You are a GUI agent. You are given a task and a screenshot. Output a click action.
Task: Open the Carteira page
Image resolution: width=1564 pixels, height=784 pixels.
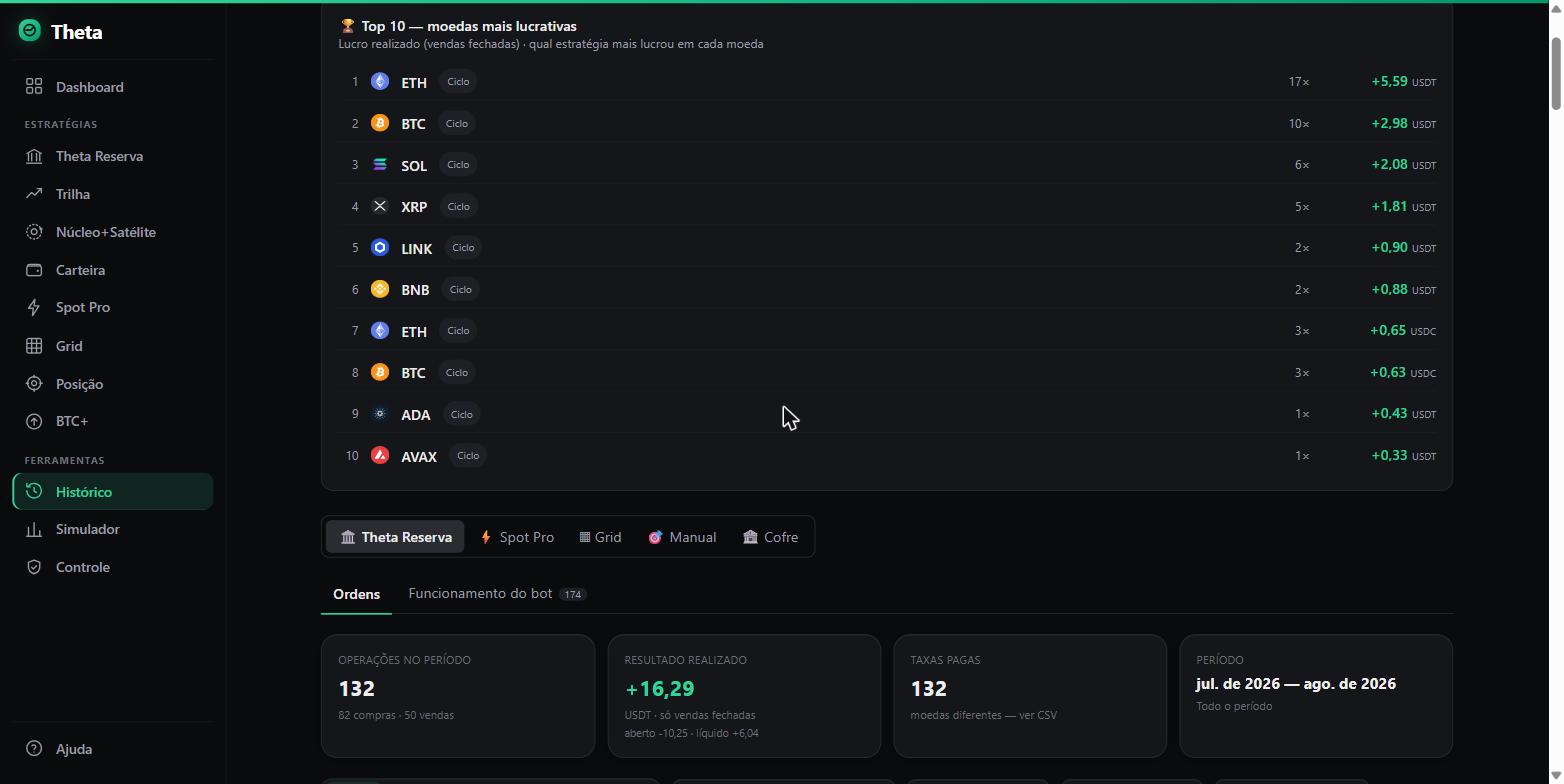click(x=113, y=270)
